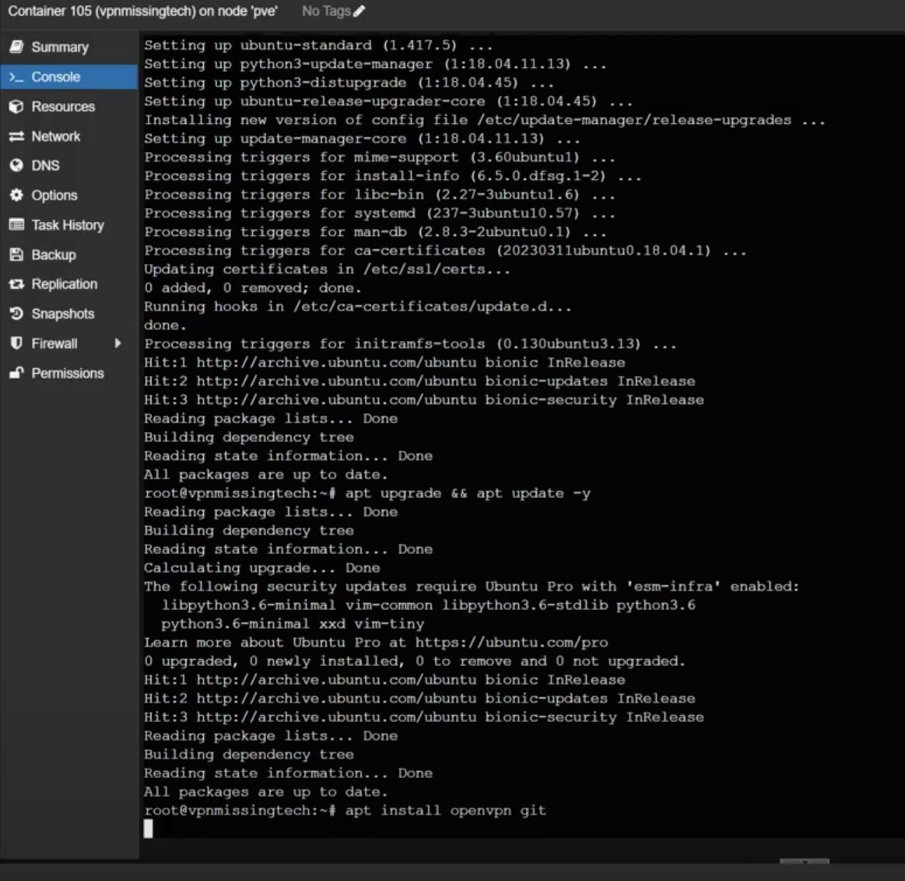Click the Options gear icon
This screenshot has height=881, width=905.
[x=15, y=196]
